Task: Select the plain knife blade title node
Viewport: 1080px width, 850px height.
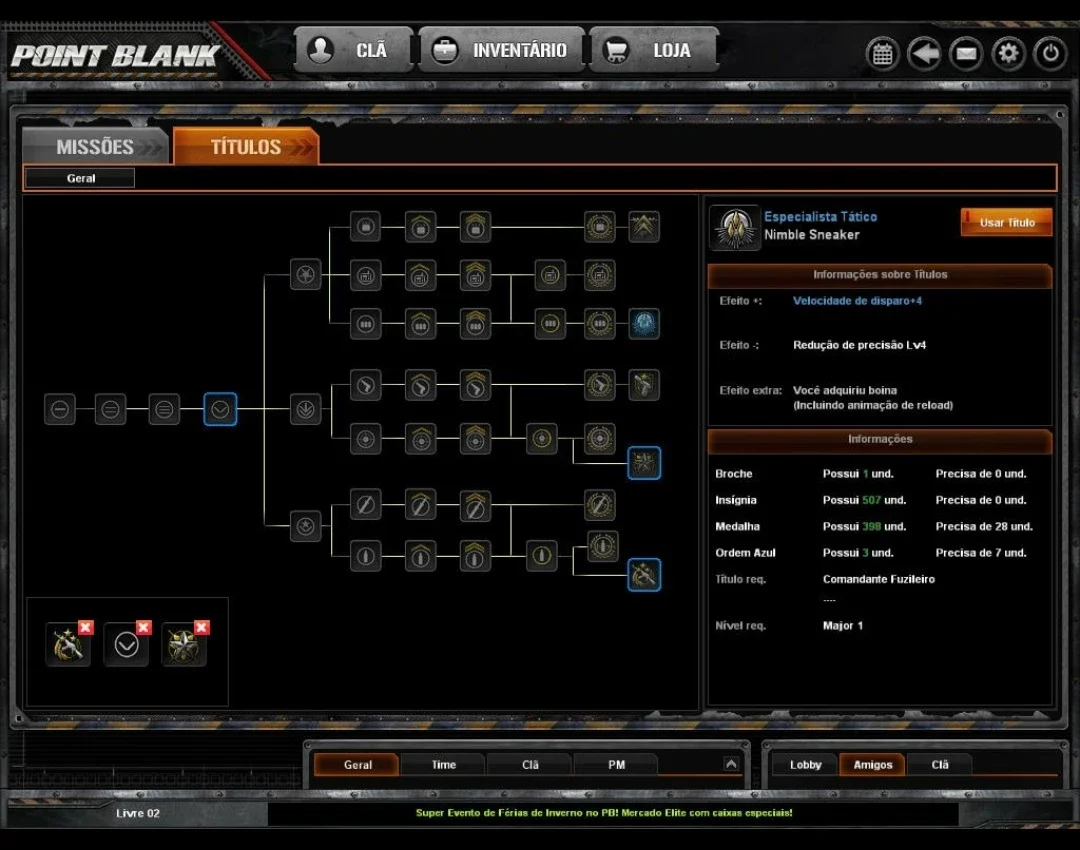Action: pyautogui.click(x=366, y=506)
